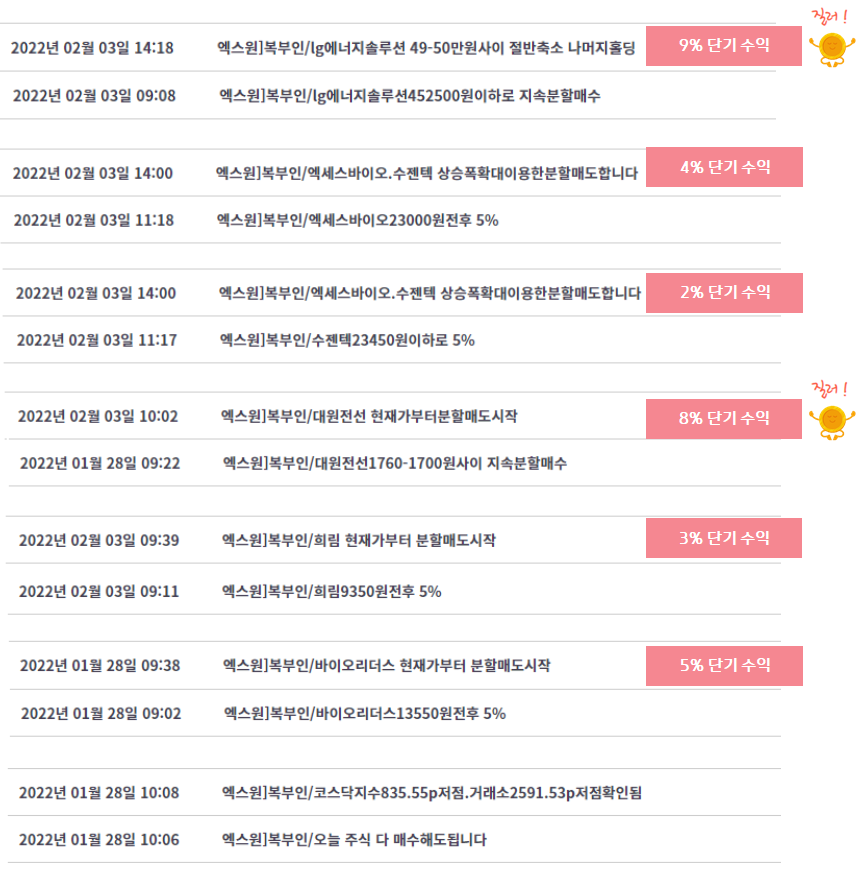This screenshot has height=886, width=864.
Task: Click the 2% 단기 수익 badge
Action: pos(724,293)
